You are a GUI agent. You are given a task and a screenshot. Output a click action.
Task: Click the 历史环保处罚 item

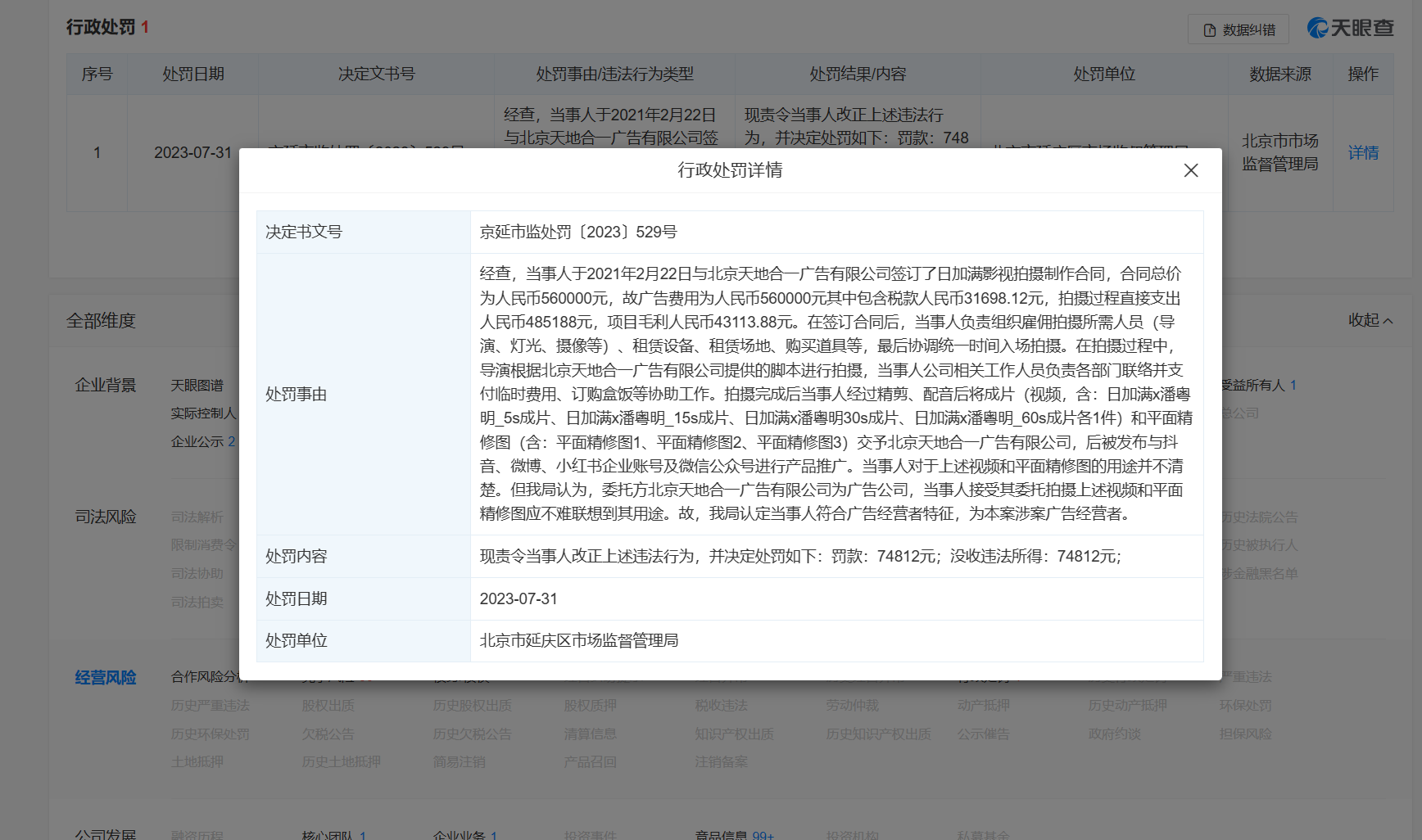coord(211,734)
